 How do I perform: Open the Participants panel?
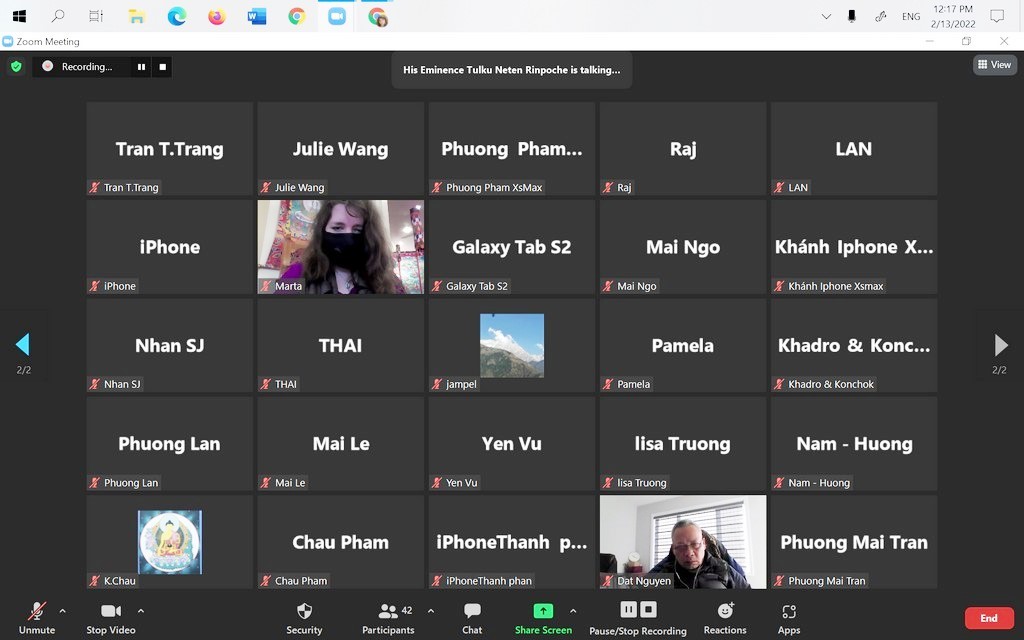pyautogui.click(x=388, y=611)
